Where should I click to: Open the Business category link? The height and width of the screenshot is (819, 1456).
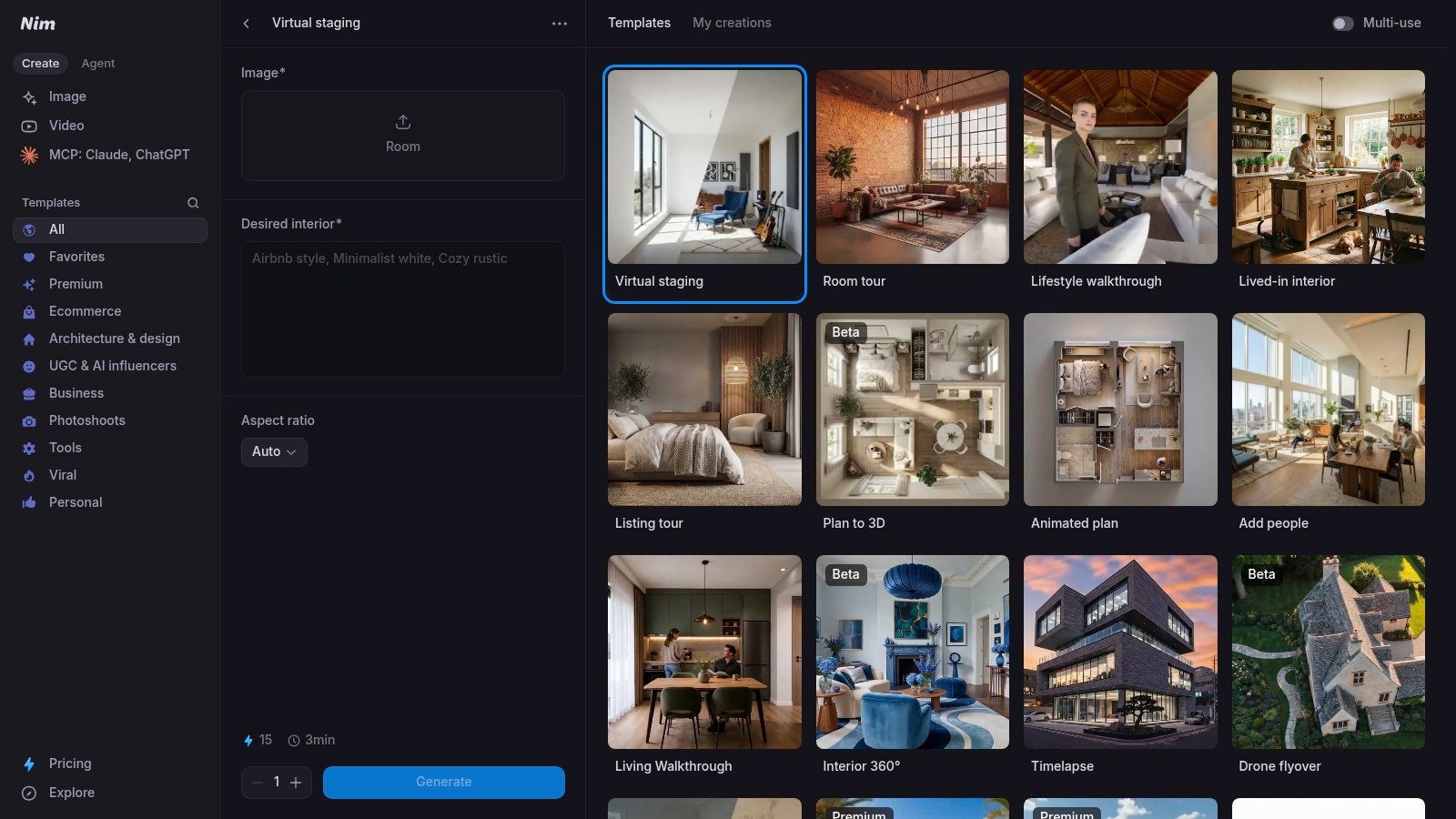click(110, 394)
